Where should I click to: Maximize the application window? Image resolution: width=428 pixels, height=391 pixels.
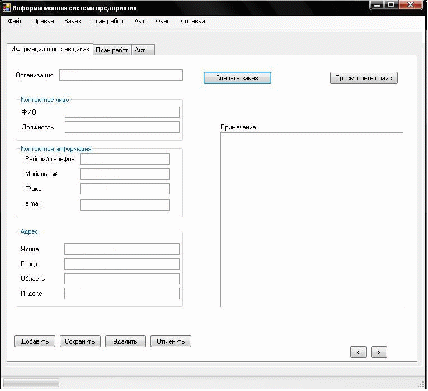point(391,5)
